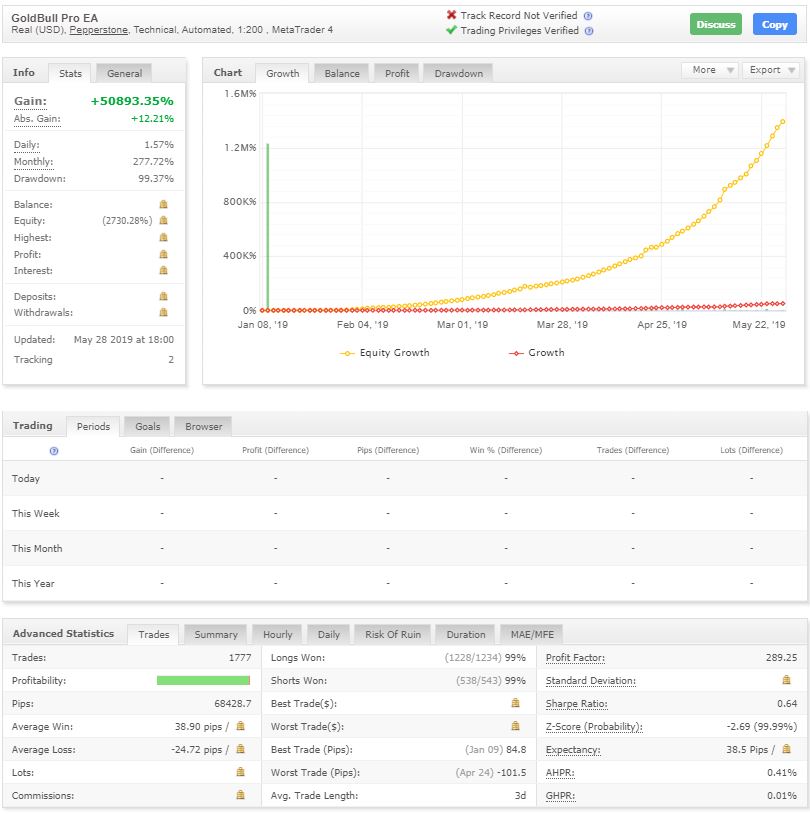This screenshot has height=814, width=810.
Task: Toggle Equity Growth series in chart legend
Action: point(384,352)
